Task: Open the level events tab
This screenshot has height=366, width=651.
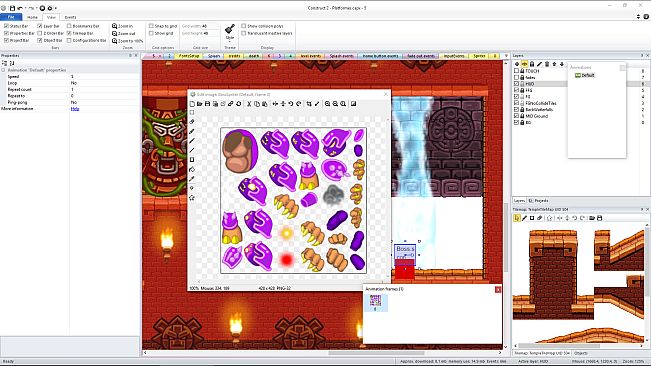Action: 311,56
